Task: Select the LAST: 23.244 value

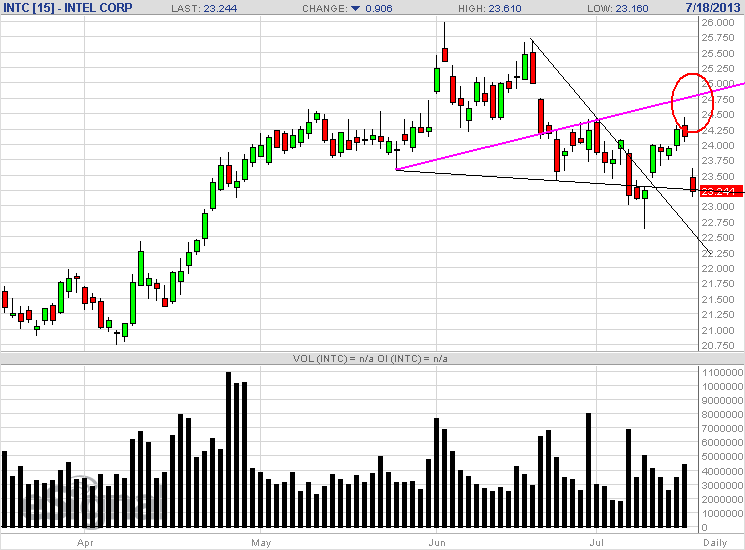Action: coord(204,8)
